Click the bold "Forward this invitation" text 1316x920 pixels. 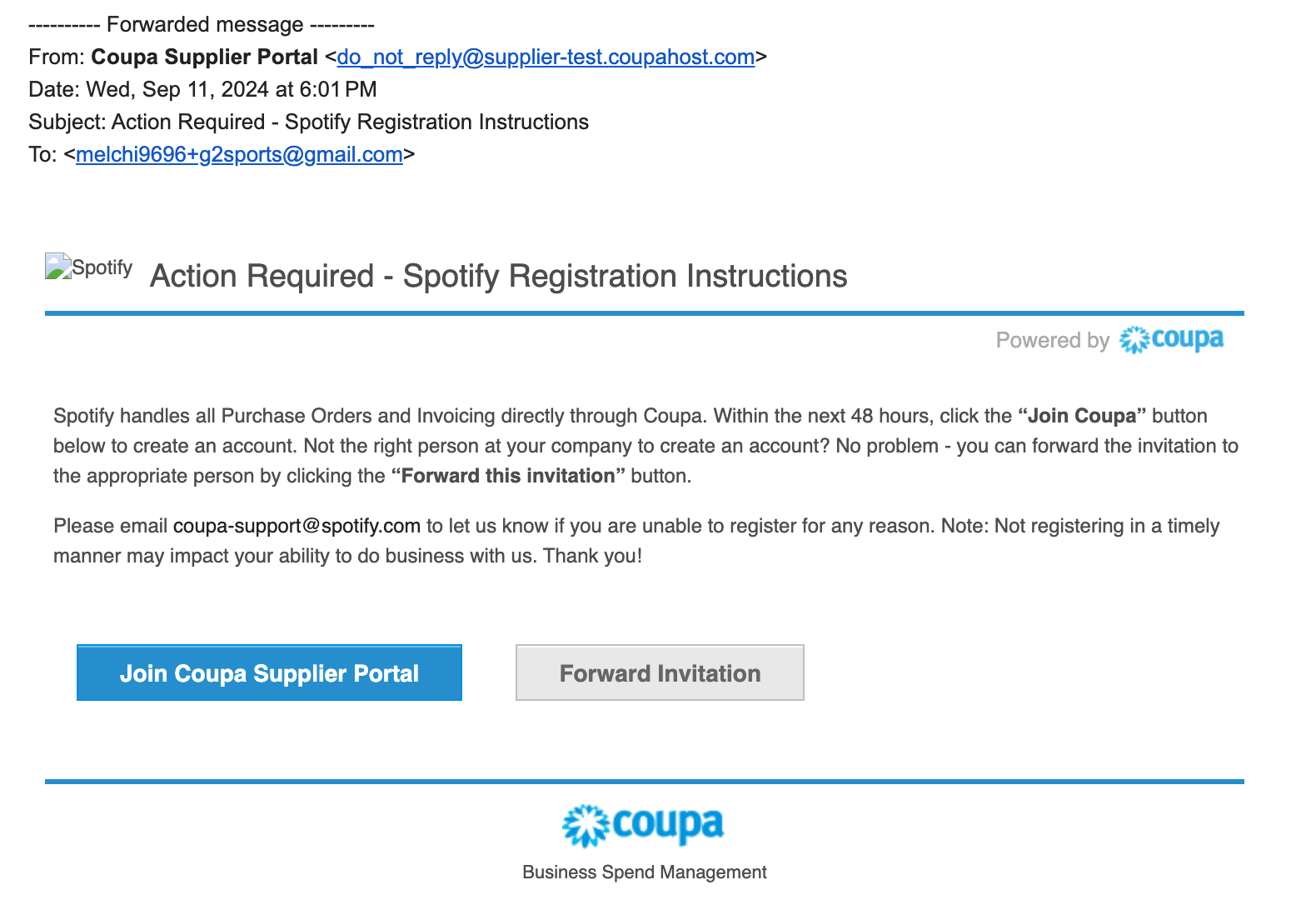(508, 476)
